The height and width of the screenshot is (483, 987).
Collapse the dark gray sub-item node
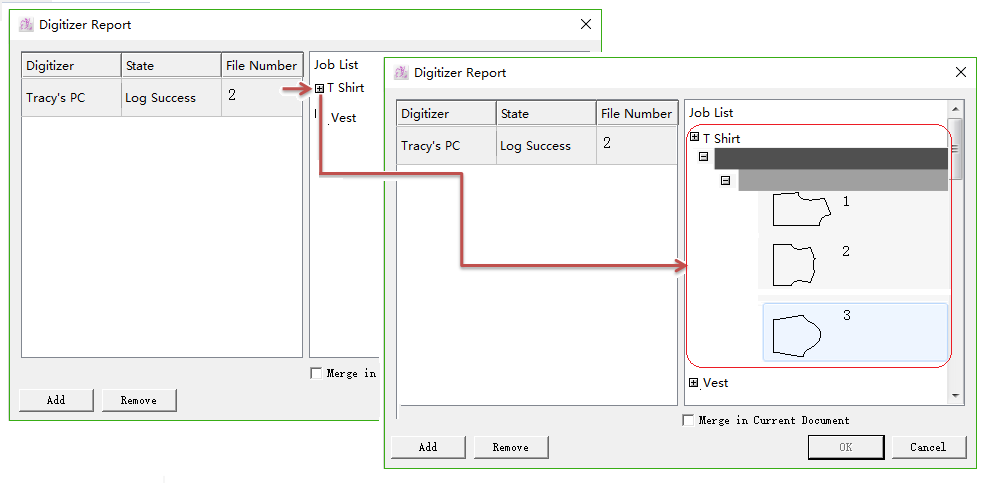[x=704, y=158]
